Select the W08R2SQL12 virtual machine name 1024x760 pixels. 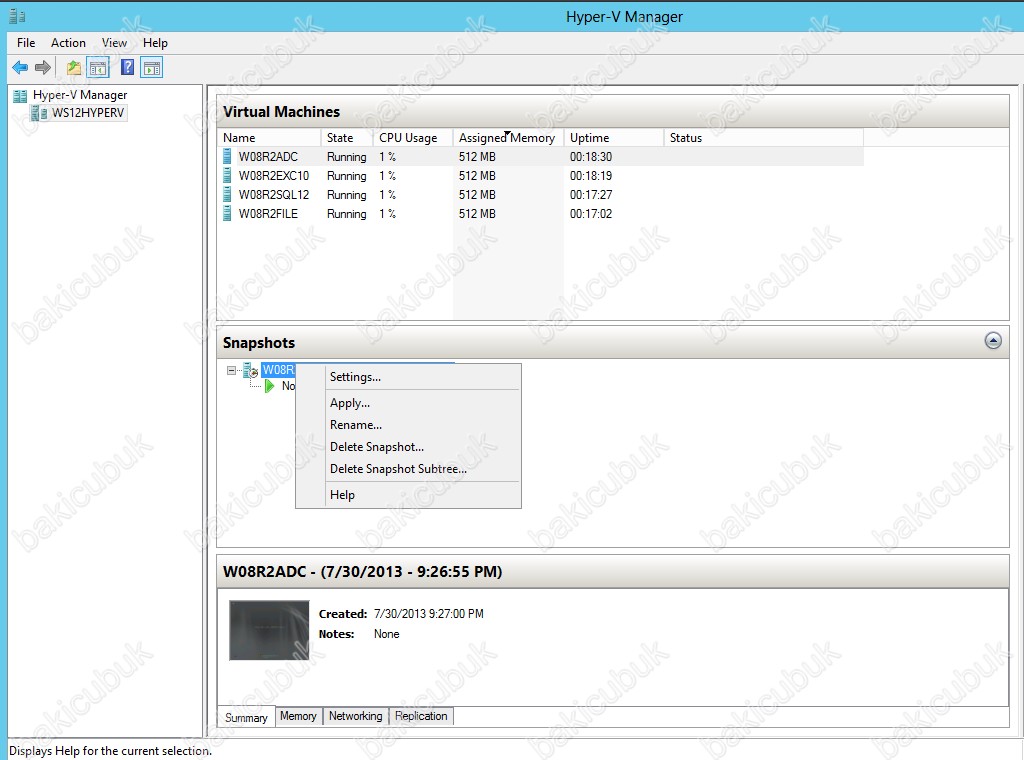coord(274,195)
